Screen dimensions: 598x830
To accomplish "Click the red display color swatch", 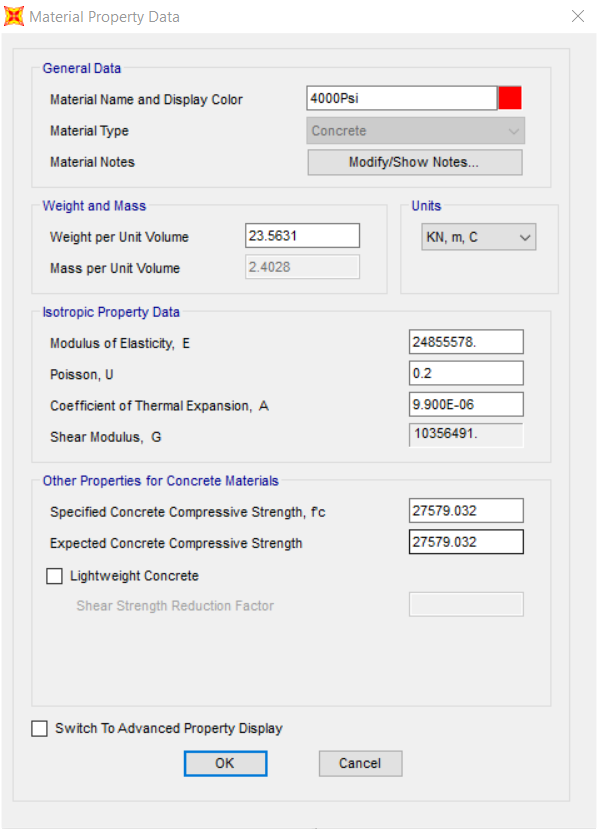I will point(510,98).
